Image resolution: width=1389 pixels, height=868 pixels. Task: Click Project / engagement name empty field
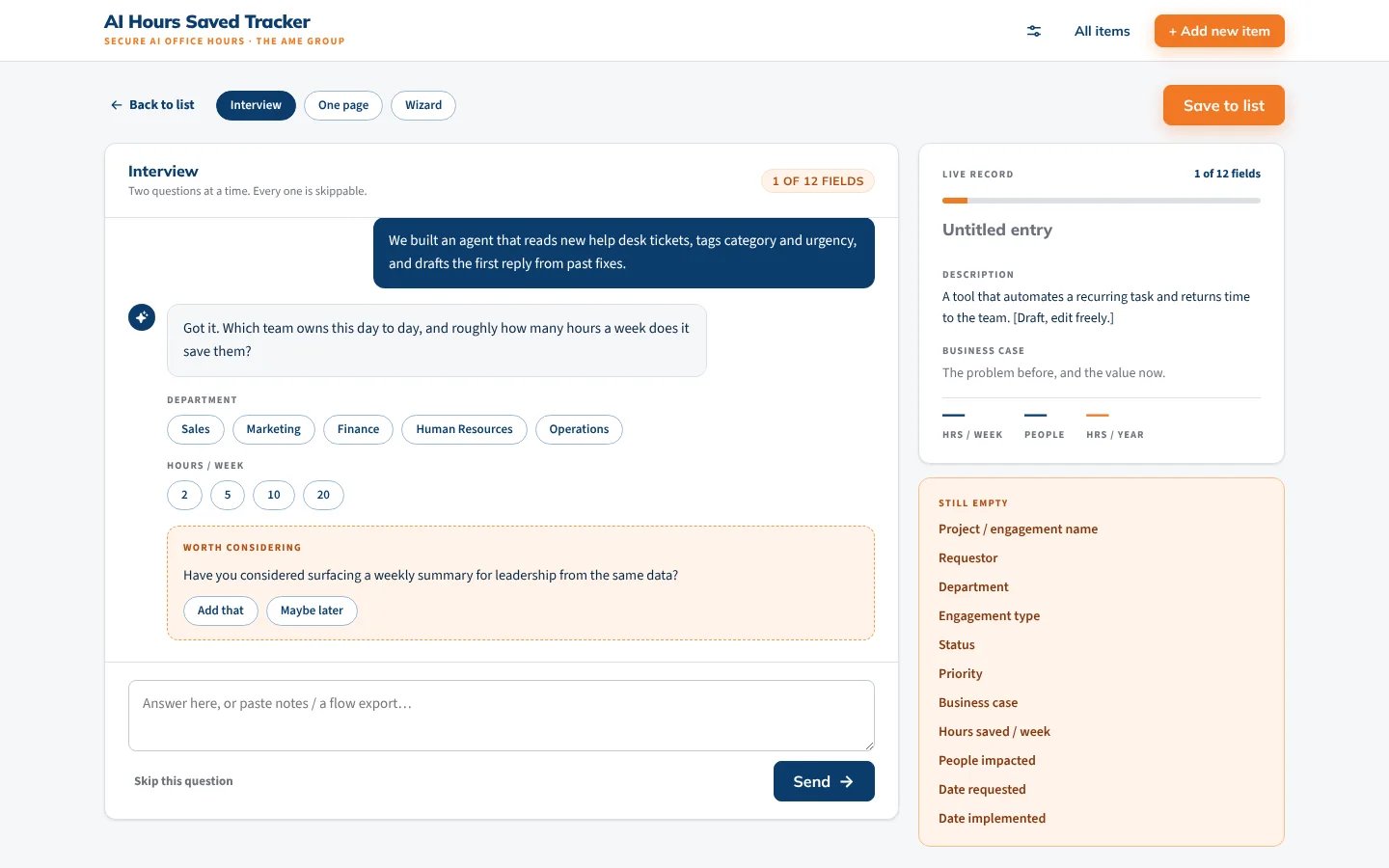[x=1018, y=529]
